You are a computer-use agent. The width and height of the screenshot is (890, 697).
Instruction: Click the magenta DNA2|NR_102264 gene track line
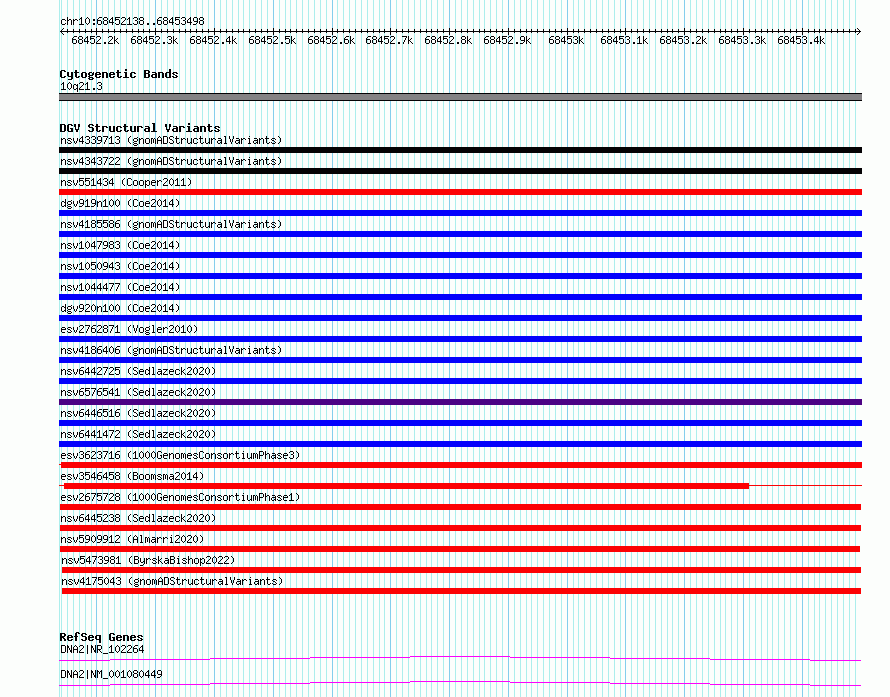pos(460,658)
